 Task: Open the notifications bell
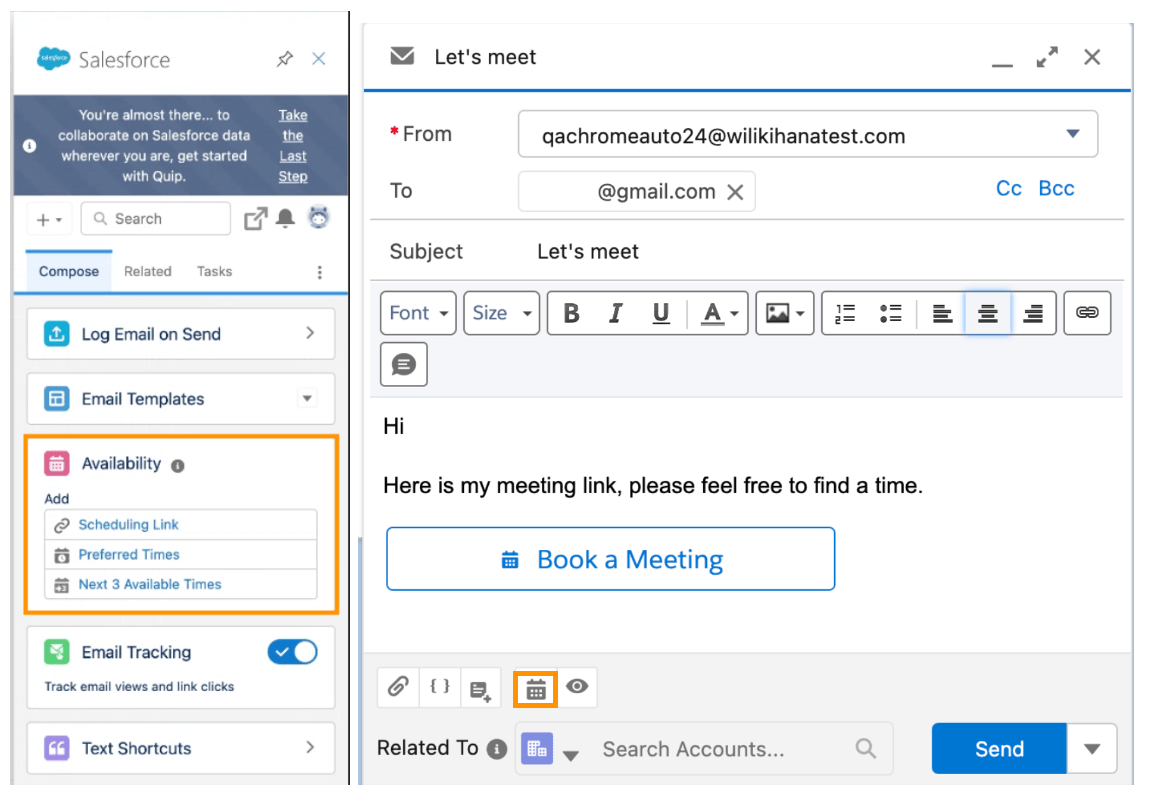(x=285, y=218)
